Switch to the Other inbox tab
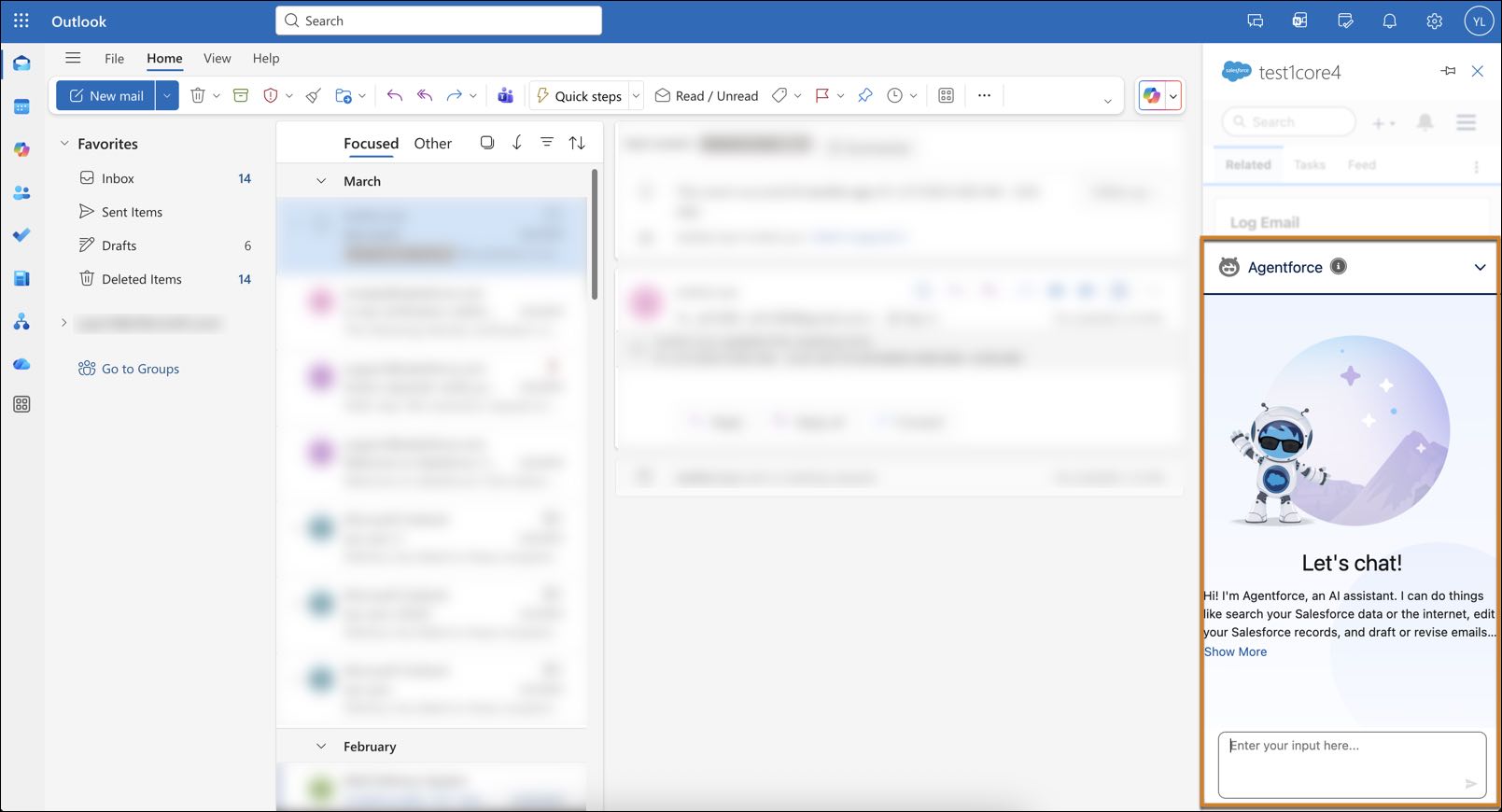This screenshot has height=812, width=1502. tap(432, 143)
